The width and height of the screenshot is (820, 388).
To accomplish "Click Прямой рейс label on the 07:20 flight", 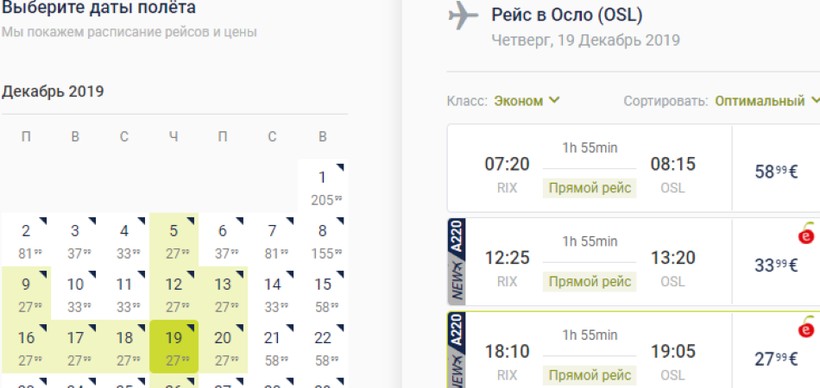I will point(589,188).
